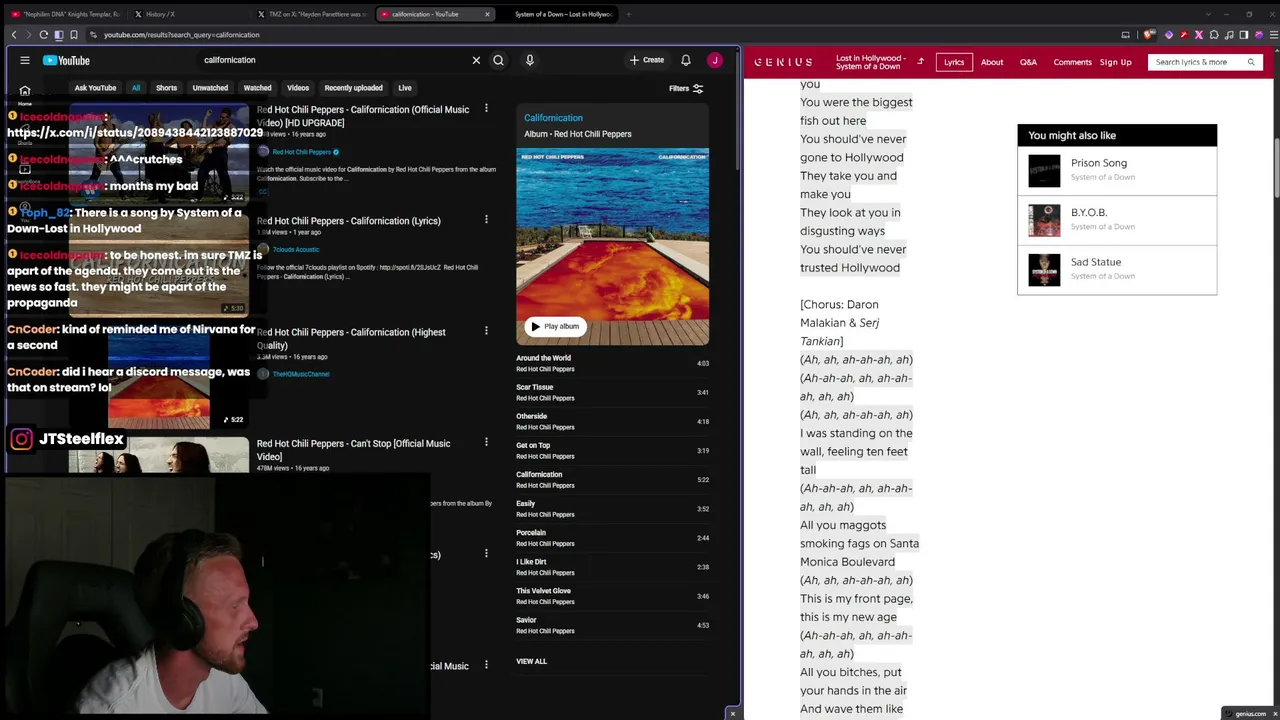The width and height of the screenshot is (1280, 720).
Task: Click the browser address bar URL
Action: point(182,35)
